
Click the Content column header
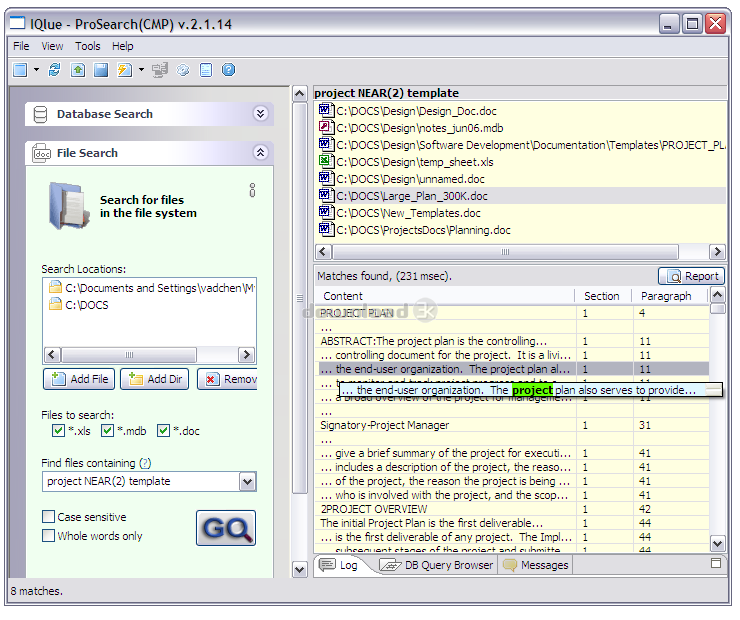pyautogui.click(x=445, y=296)
